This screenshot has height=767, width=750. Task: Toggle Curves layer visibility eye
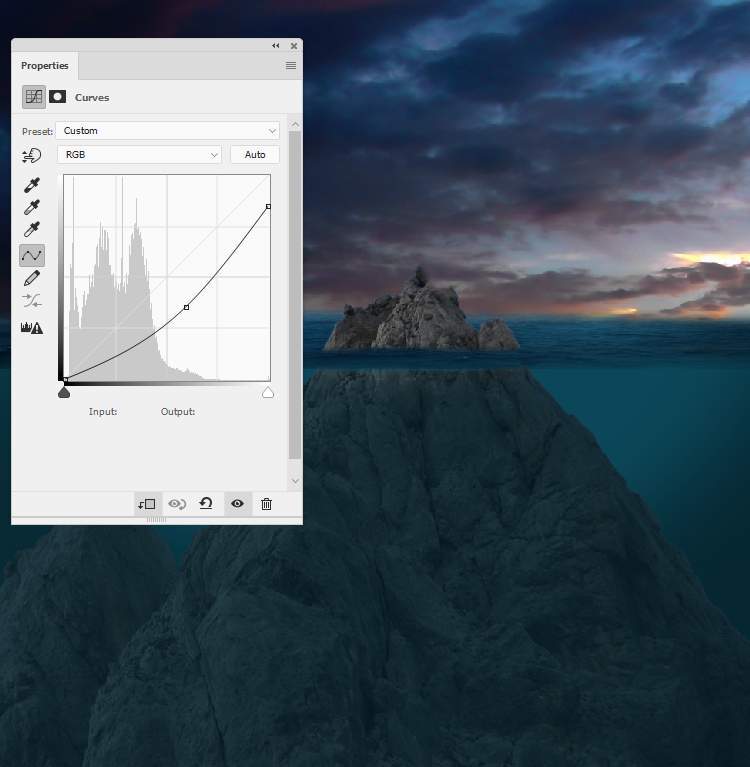(237, 504)
